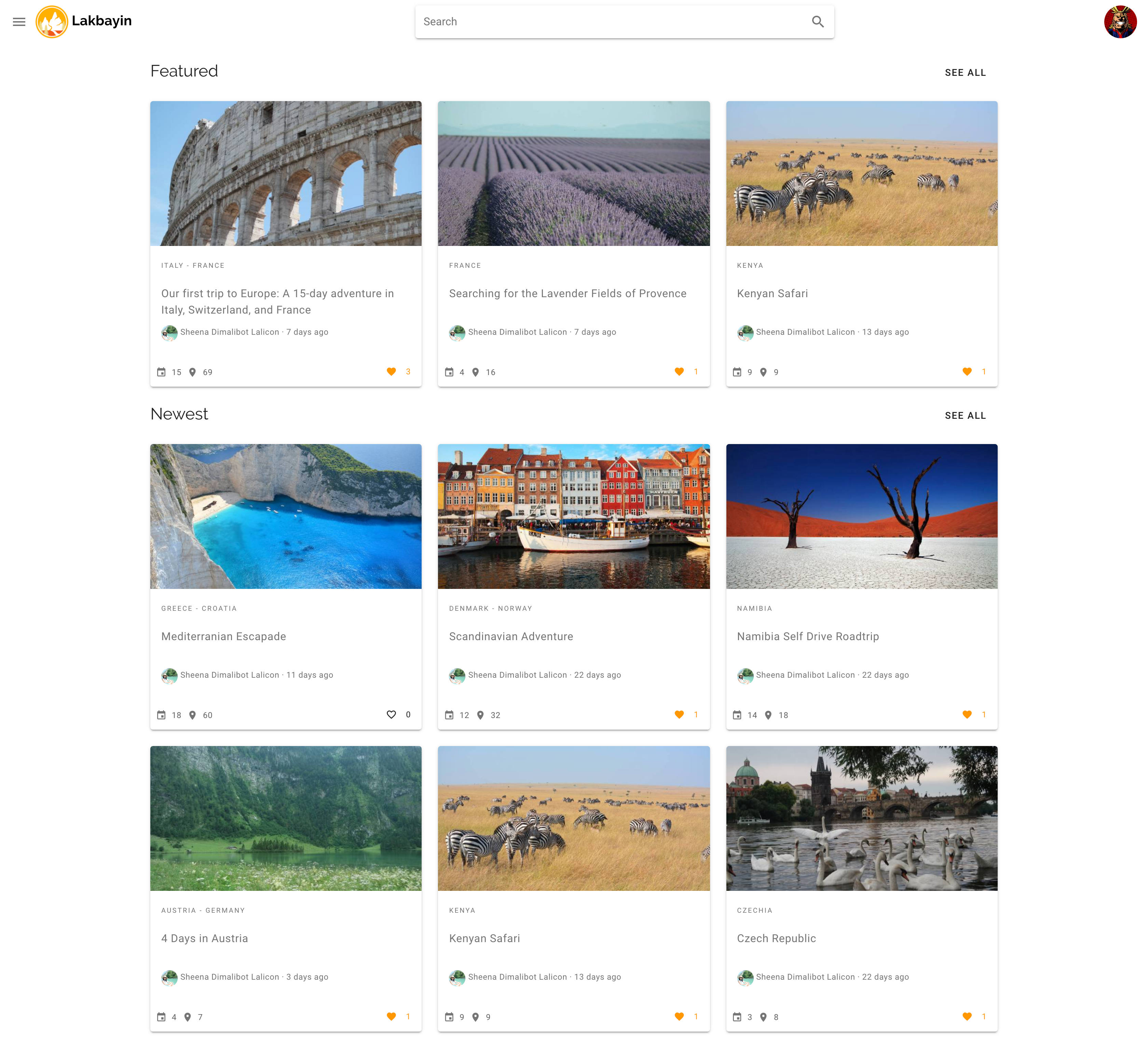This screenshot has width=1148, height=1048.
Task: Toggle the heart on Namibia Self Drive Roadtrip
Action: tap(968, 714)
